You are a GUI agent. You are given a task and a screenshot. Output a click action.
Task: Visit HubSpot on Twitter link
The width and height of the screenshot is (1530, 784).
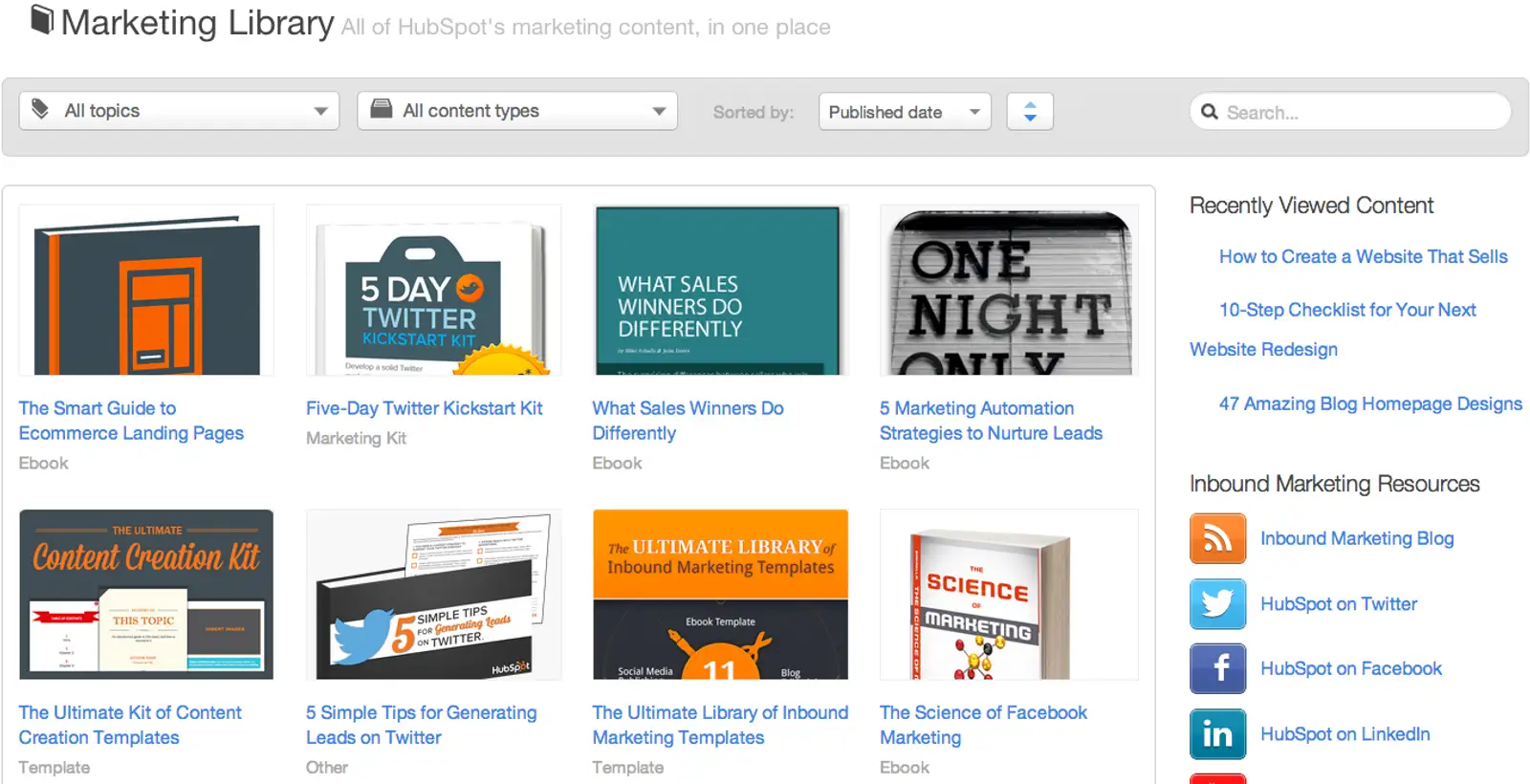tap(1339, 603)
